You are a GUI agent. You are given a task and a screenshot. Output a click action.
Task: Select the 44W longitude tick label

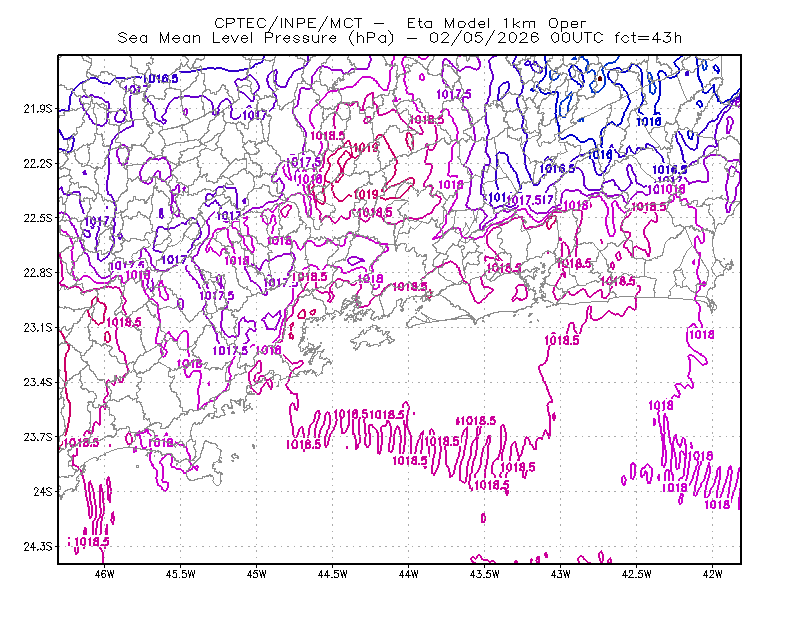coord(409,574)
